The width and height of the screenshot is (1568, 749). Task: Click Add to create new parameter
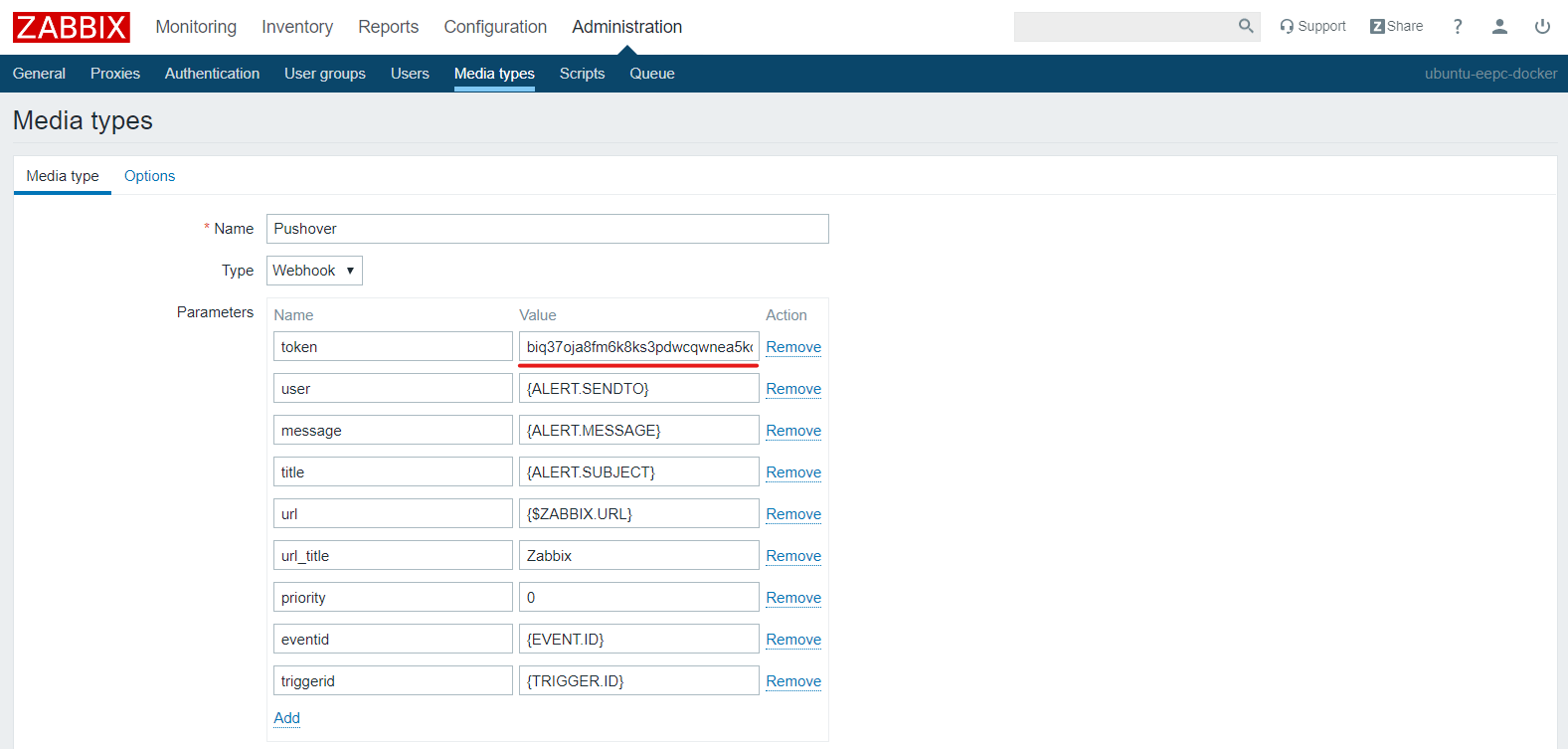tap(286, 718)
